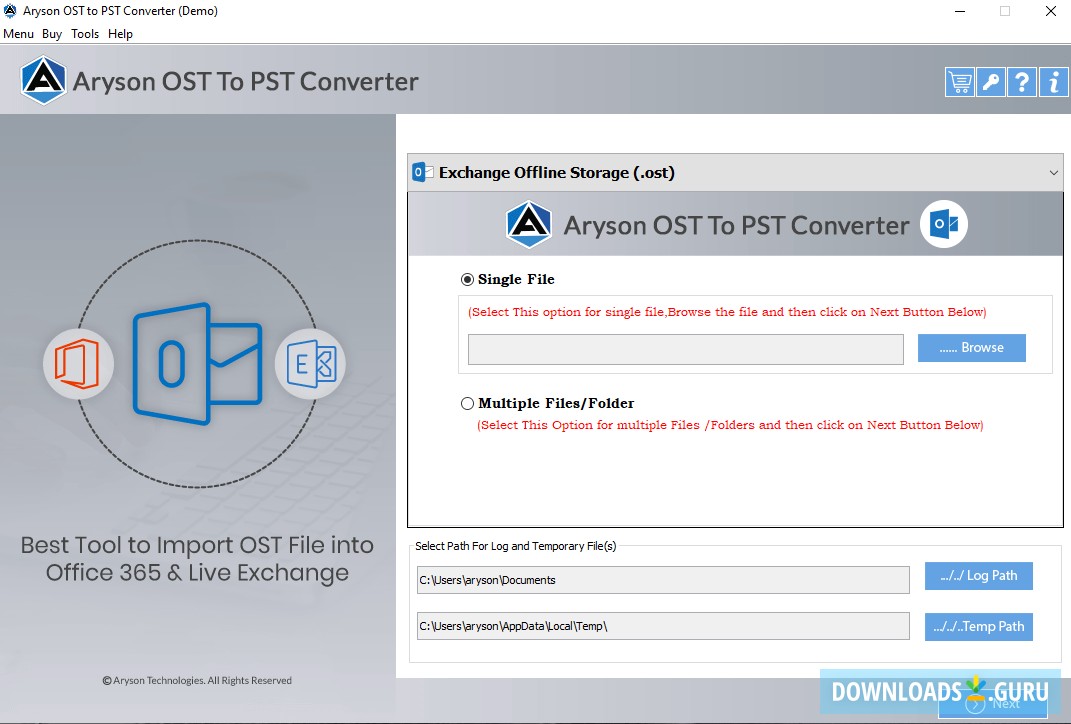Viewport: 1071px width, 724px height.
Task: Open the Buy menu
Action: pos(52,33)
